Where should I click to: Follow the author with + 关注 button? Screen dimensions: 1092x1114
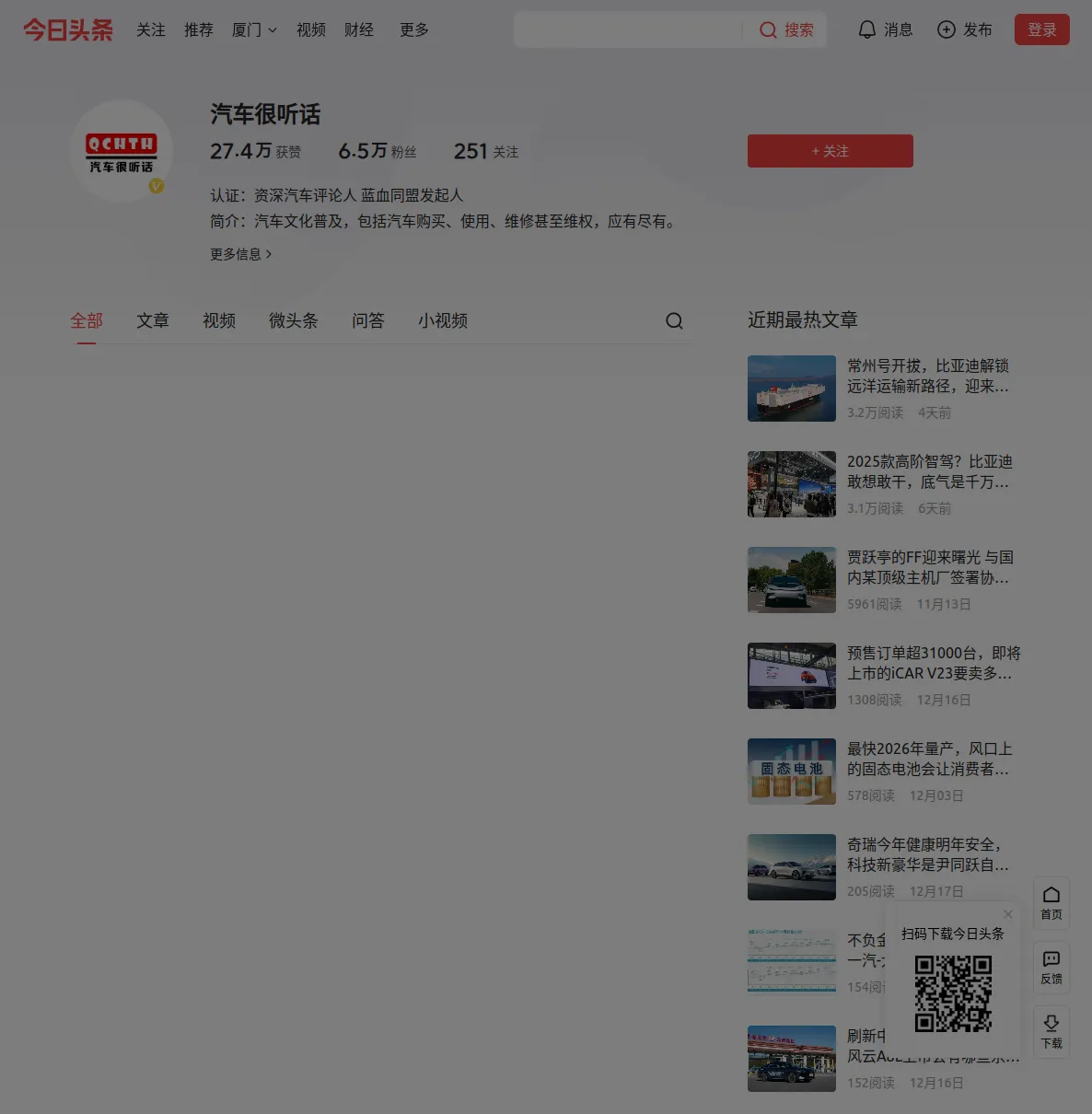coord(831,151)
